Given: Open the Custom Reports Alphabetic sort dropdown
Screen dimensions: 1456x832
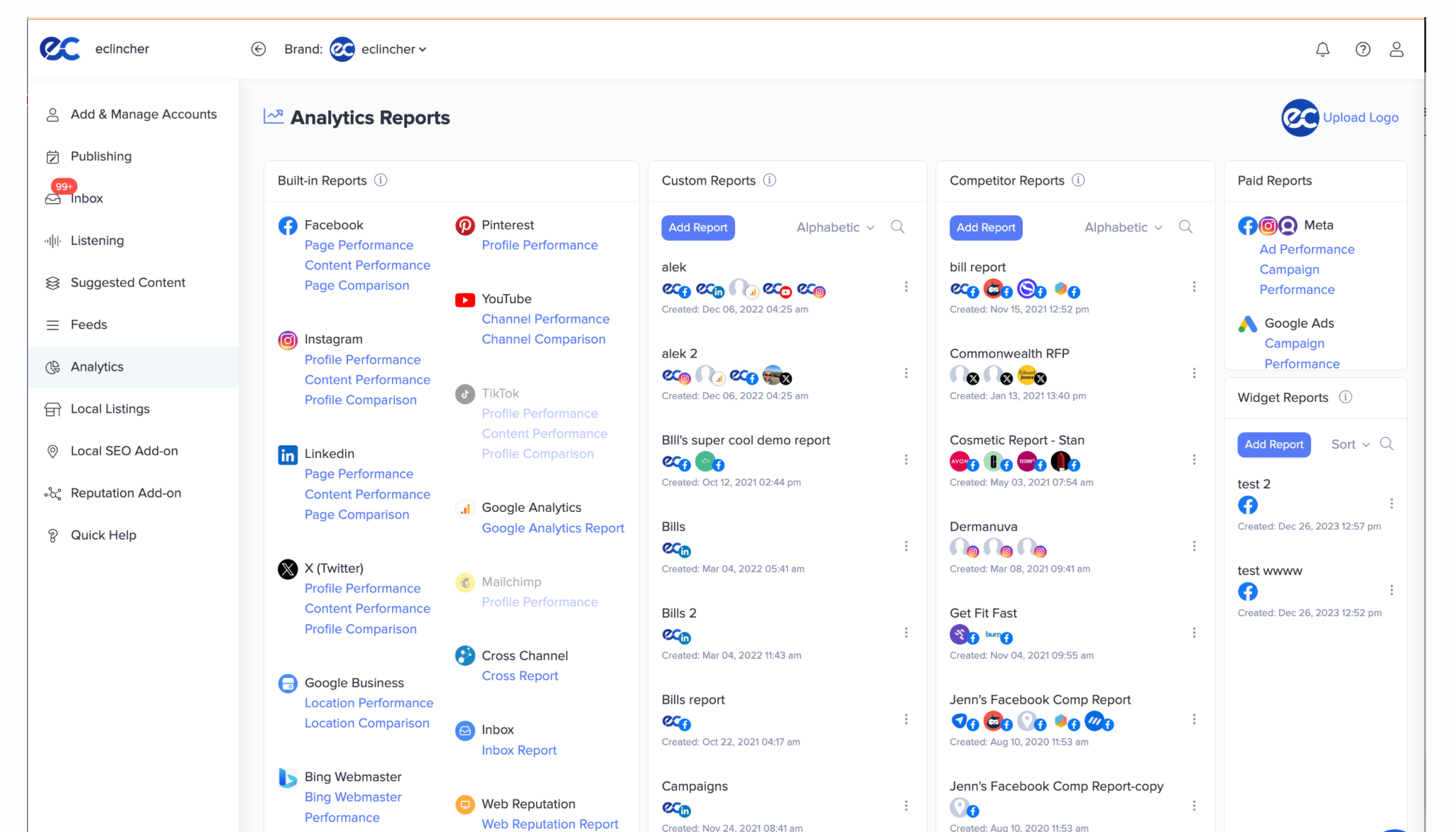Looking at the screenshot, I should (835, 227).
